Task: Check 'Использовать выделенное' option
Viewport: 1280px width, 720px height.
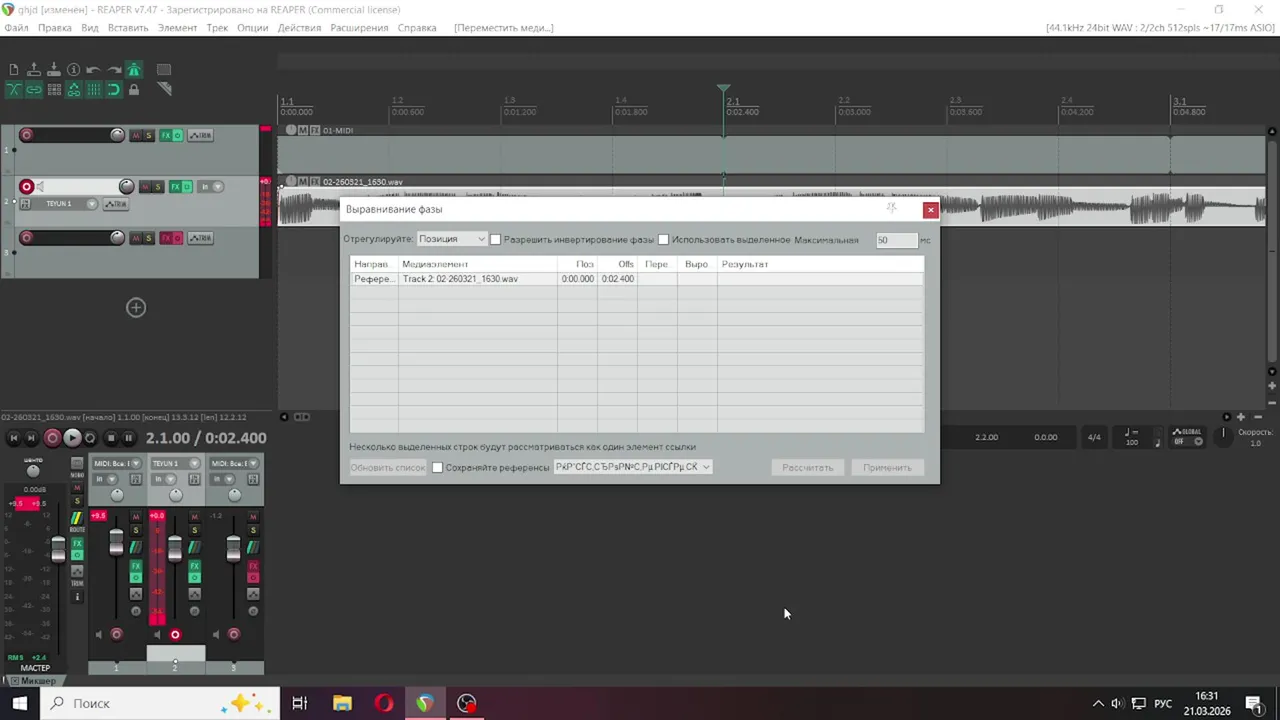Action: 663,240
